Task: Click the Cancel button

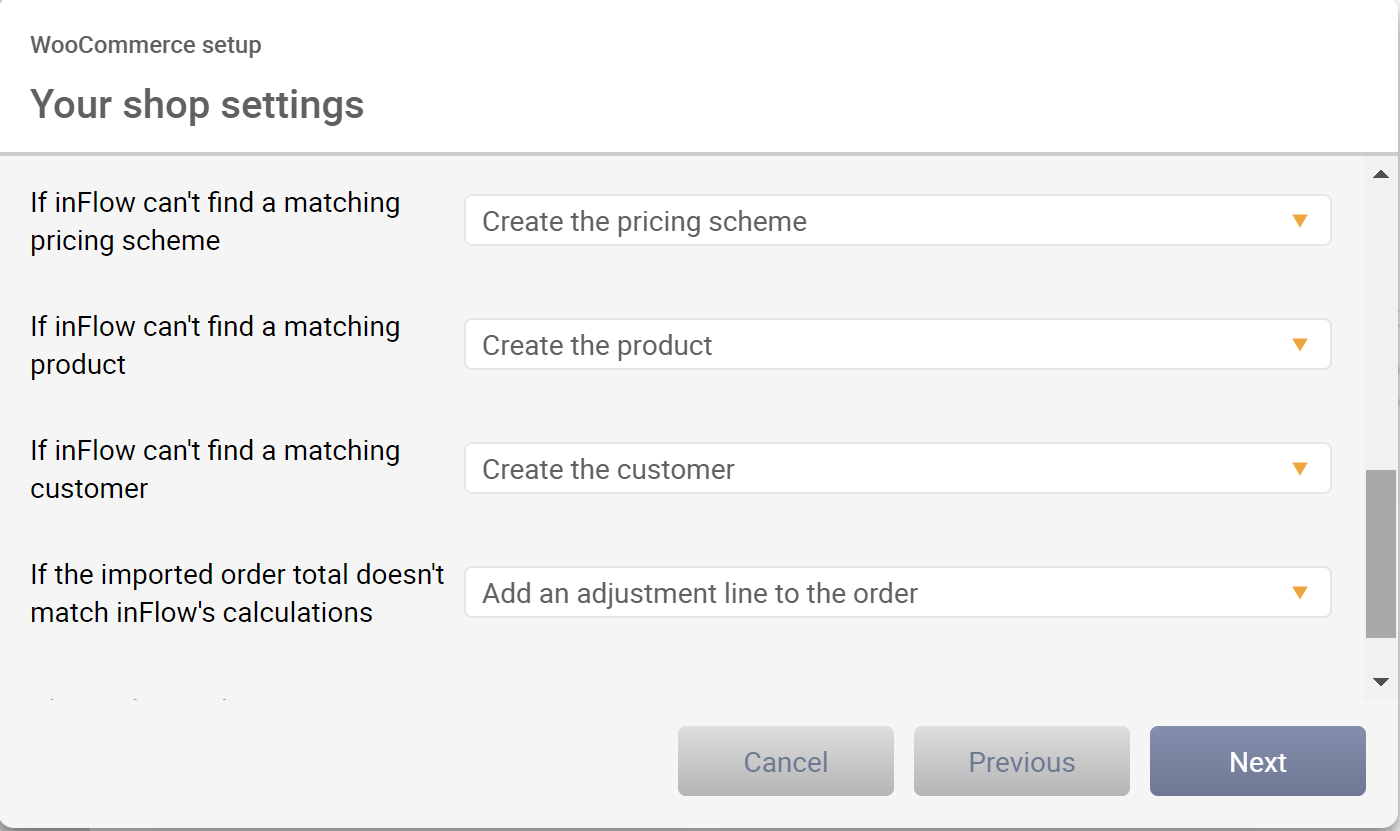Action: pyautogui.click(x=786, y=761)
